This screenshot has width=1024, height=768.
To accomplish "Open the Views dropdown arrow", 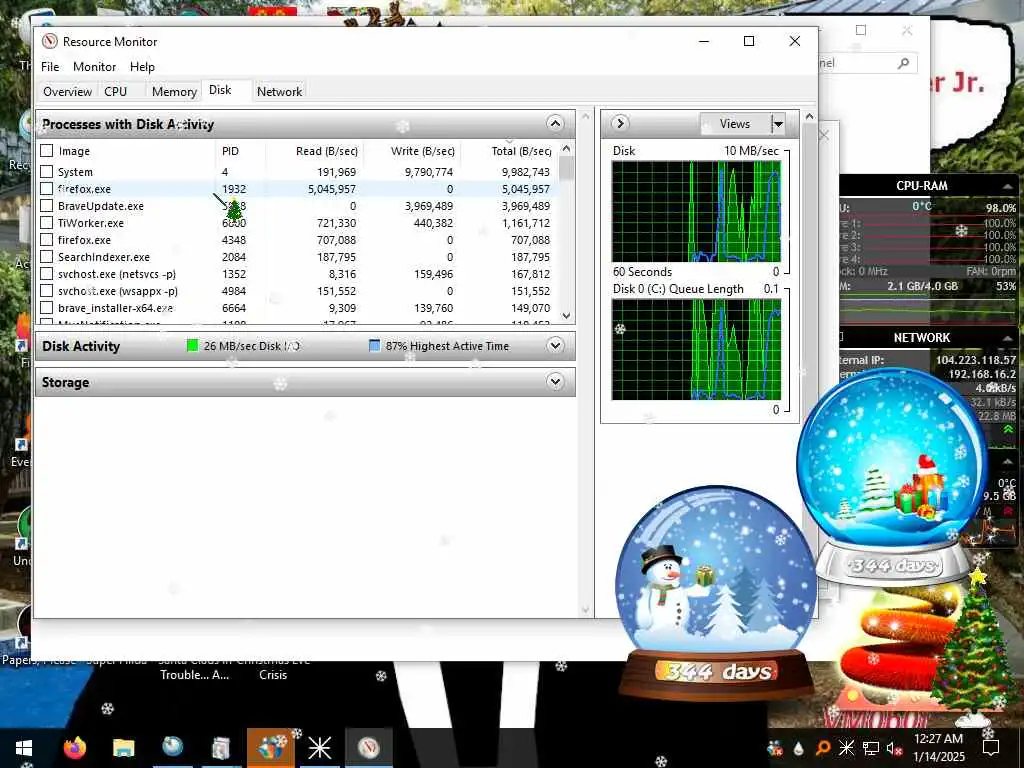I will point(778,123).
